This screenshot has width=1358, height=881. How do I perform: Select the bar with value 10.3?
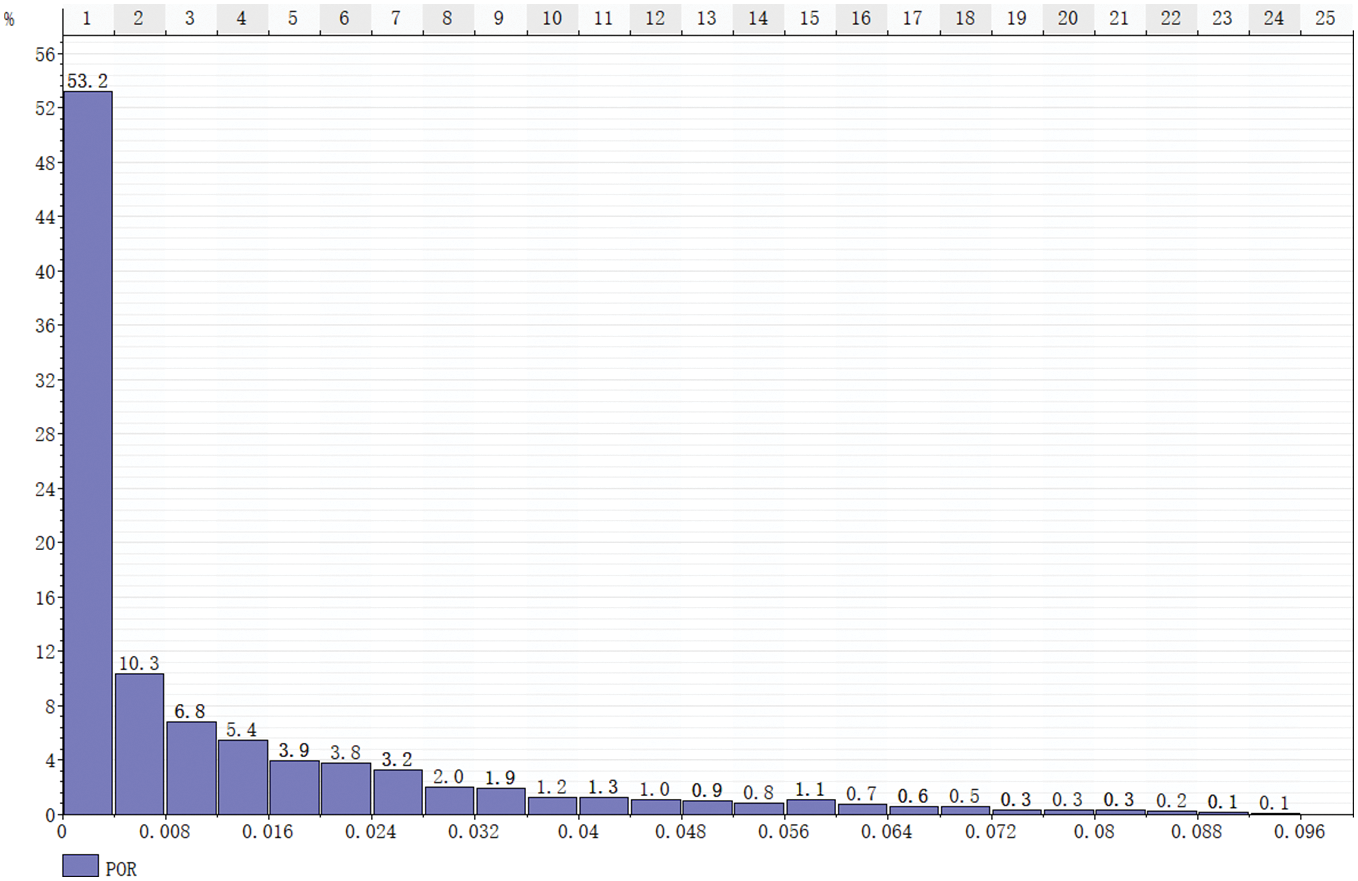tap(139, 744)
